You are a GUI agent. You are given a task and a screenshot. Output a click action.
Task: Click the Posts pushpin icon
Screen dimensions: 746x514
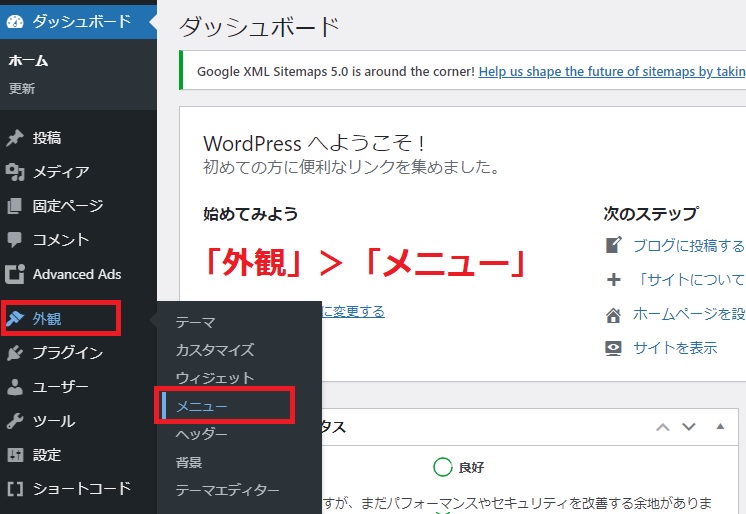coord(15,138)
